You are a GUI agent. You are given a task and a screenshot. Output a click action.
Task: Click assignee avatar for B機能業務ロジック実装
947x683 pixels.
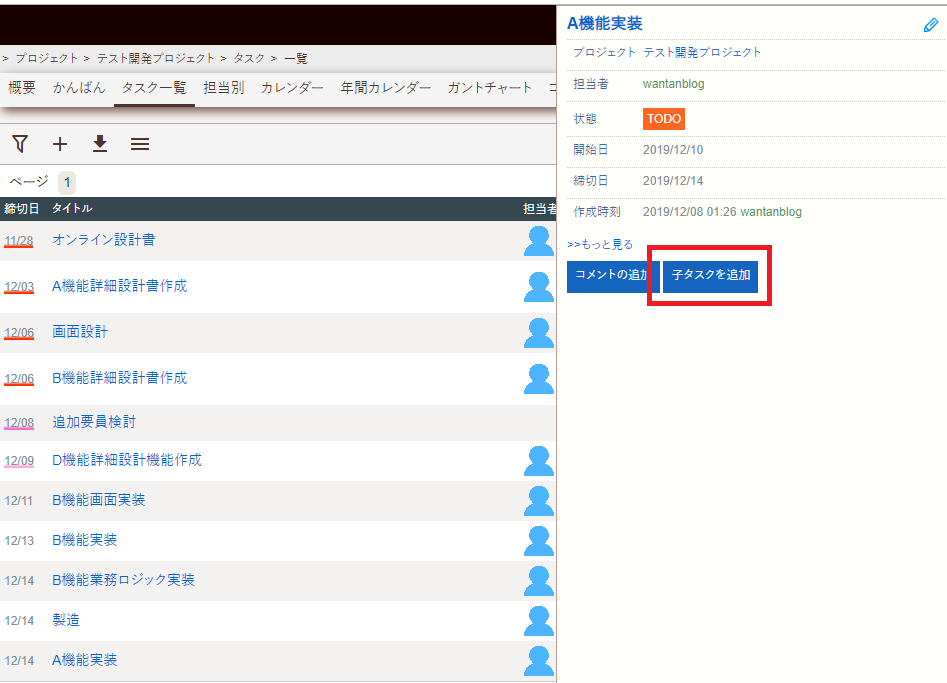coord(539,580)
